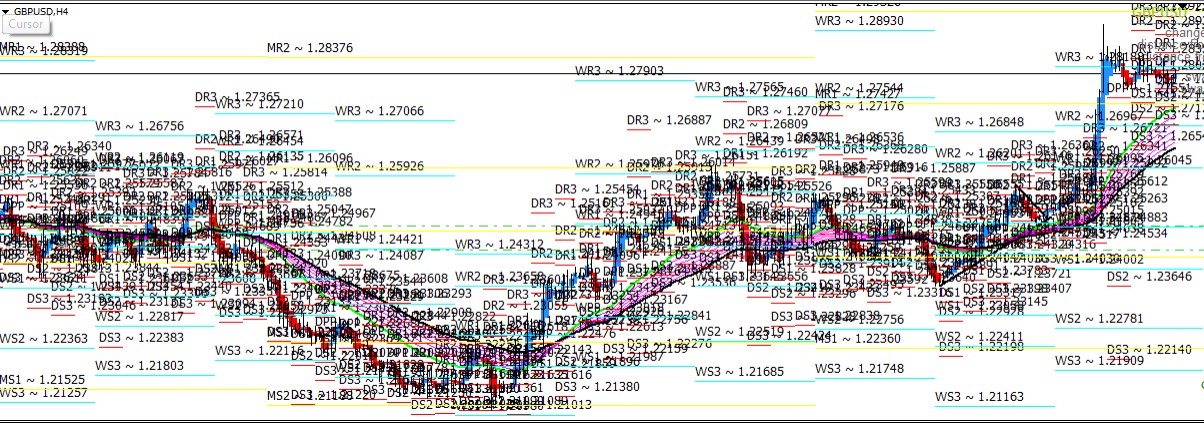The height and width of the screenshot is (426, 1204).
Task: Select the WS3 ~ 1.21748 label
Action: tap(859, 369)
